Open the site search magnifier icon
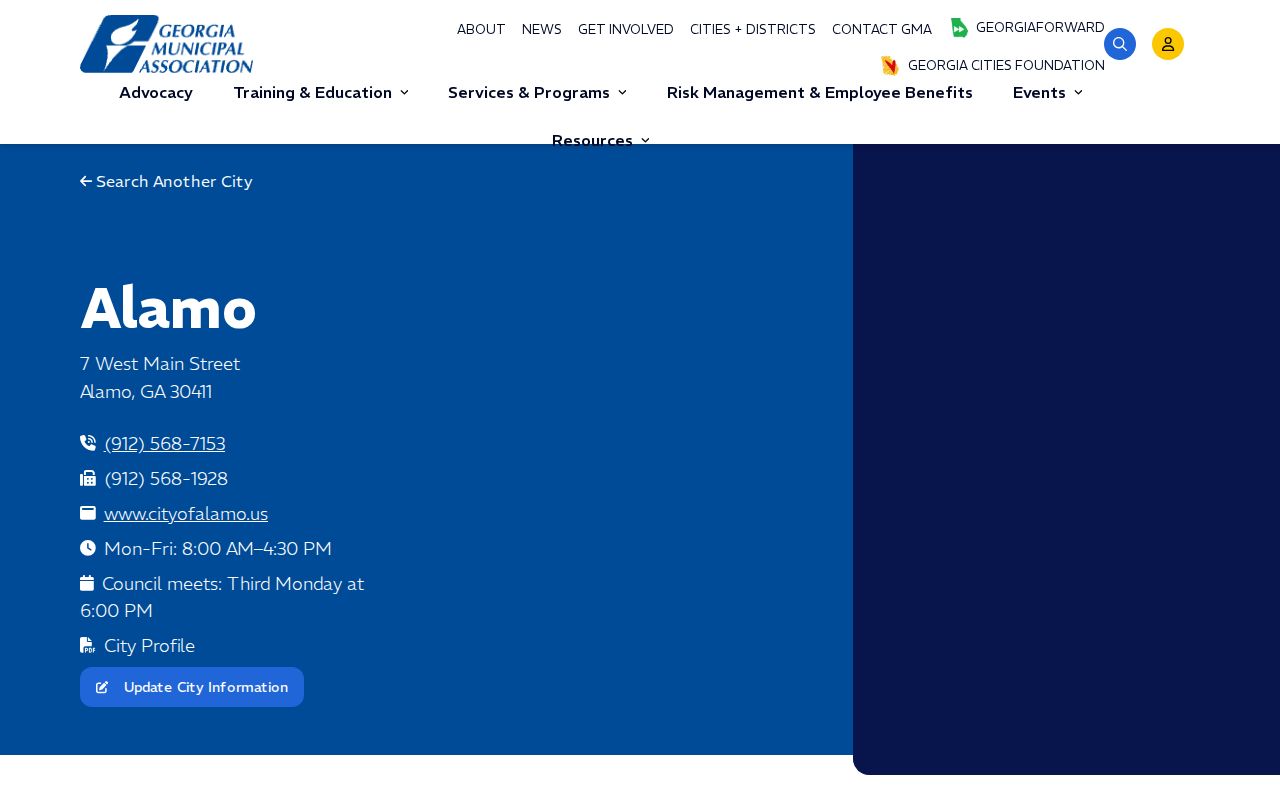Image resolution: width=1280 pixels, height=800 pixels. tap(1120, 44)
